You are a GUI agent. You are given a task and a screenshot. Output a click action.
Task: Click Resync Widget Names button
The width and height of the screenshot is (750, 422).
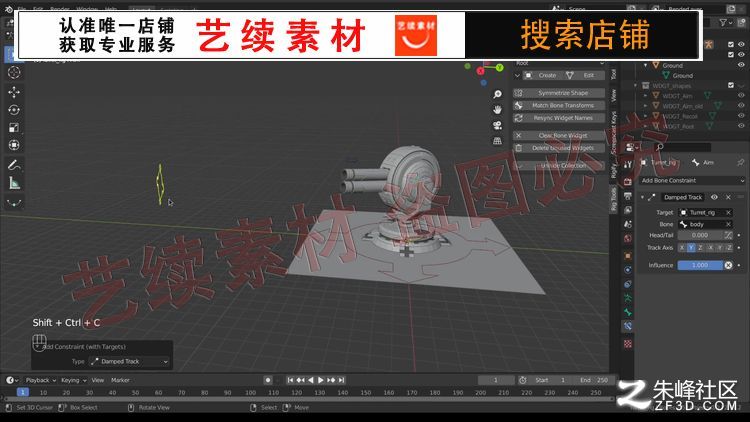[x=559, y=118]
